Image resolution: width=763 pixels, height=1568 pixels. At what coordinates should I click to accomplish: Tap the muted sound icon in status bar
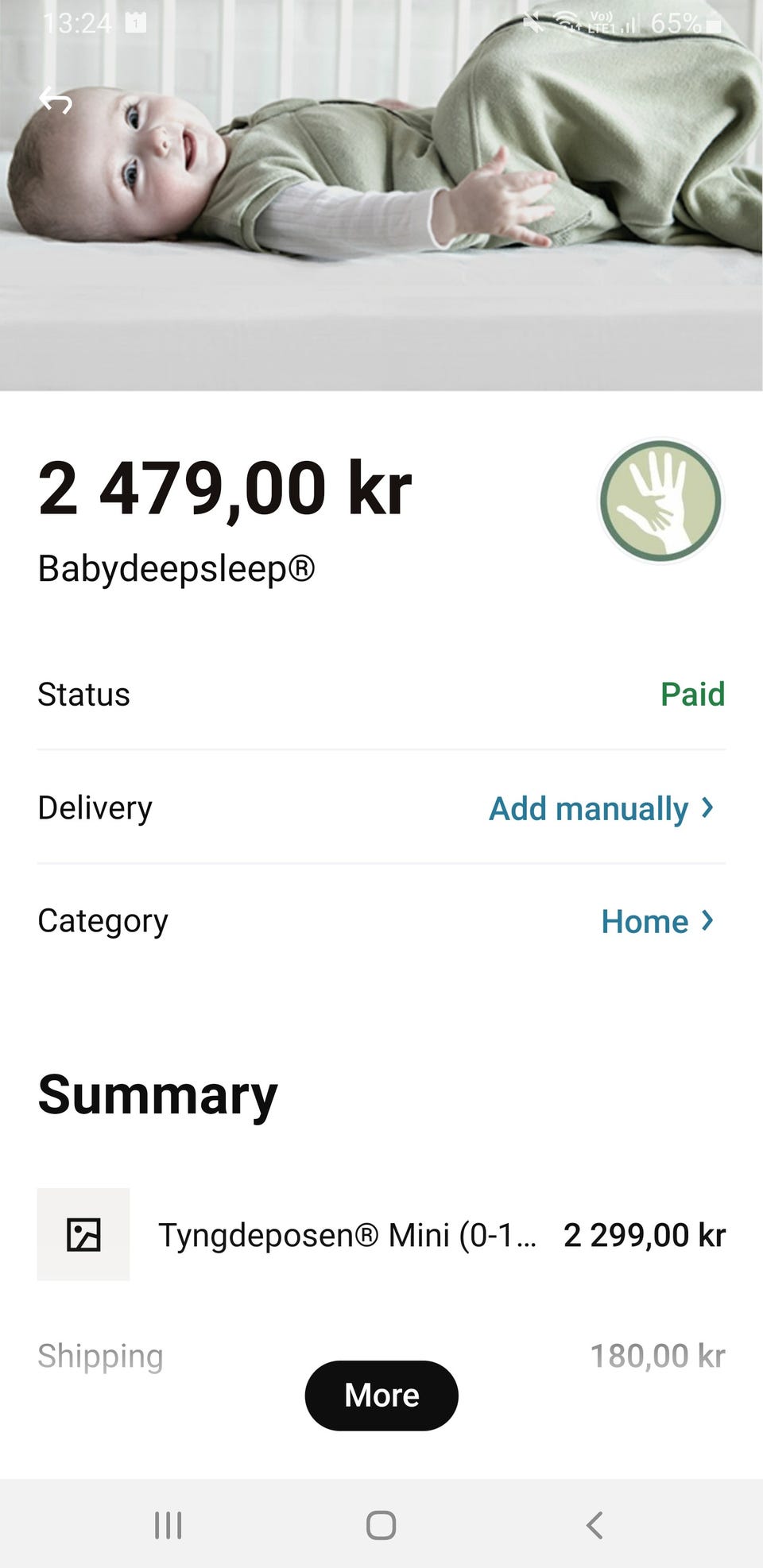coord(534,24)
